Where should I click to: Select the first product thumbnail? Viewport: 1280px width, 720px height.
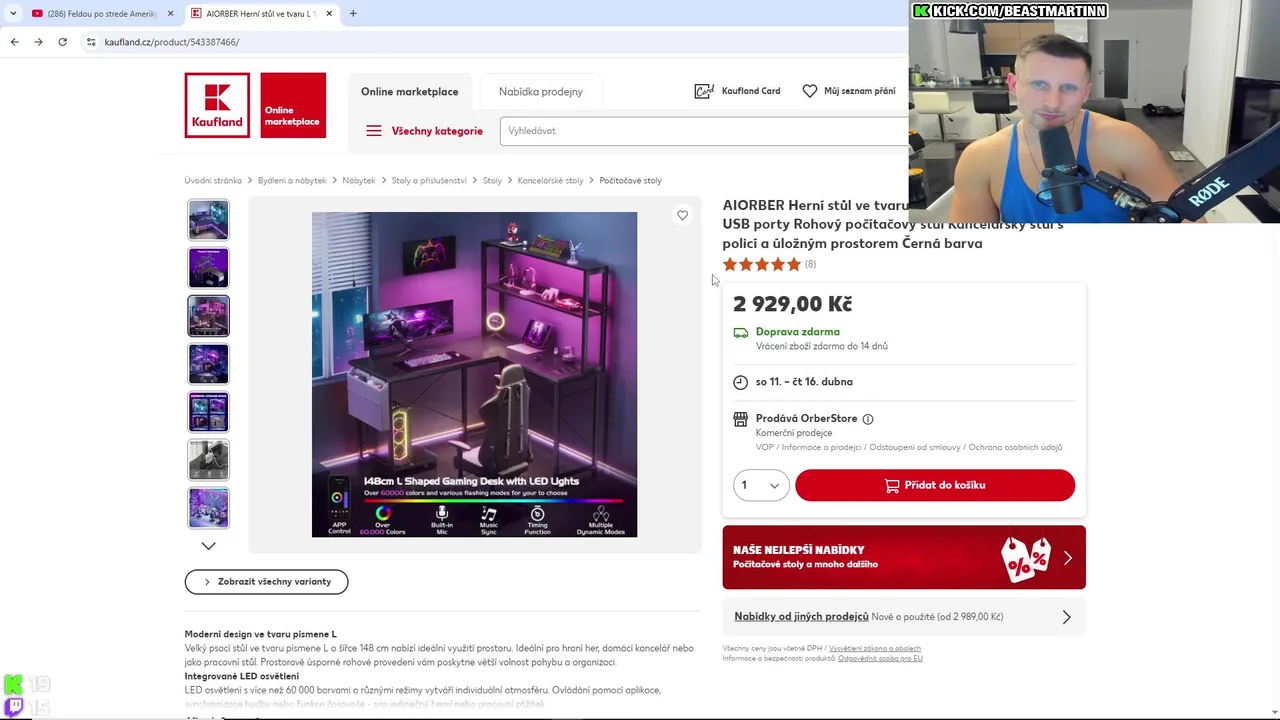tap(208, 220)
